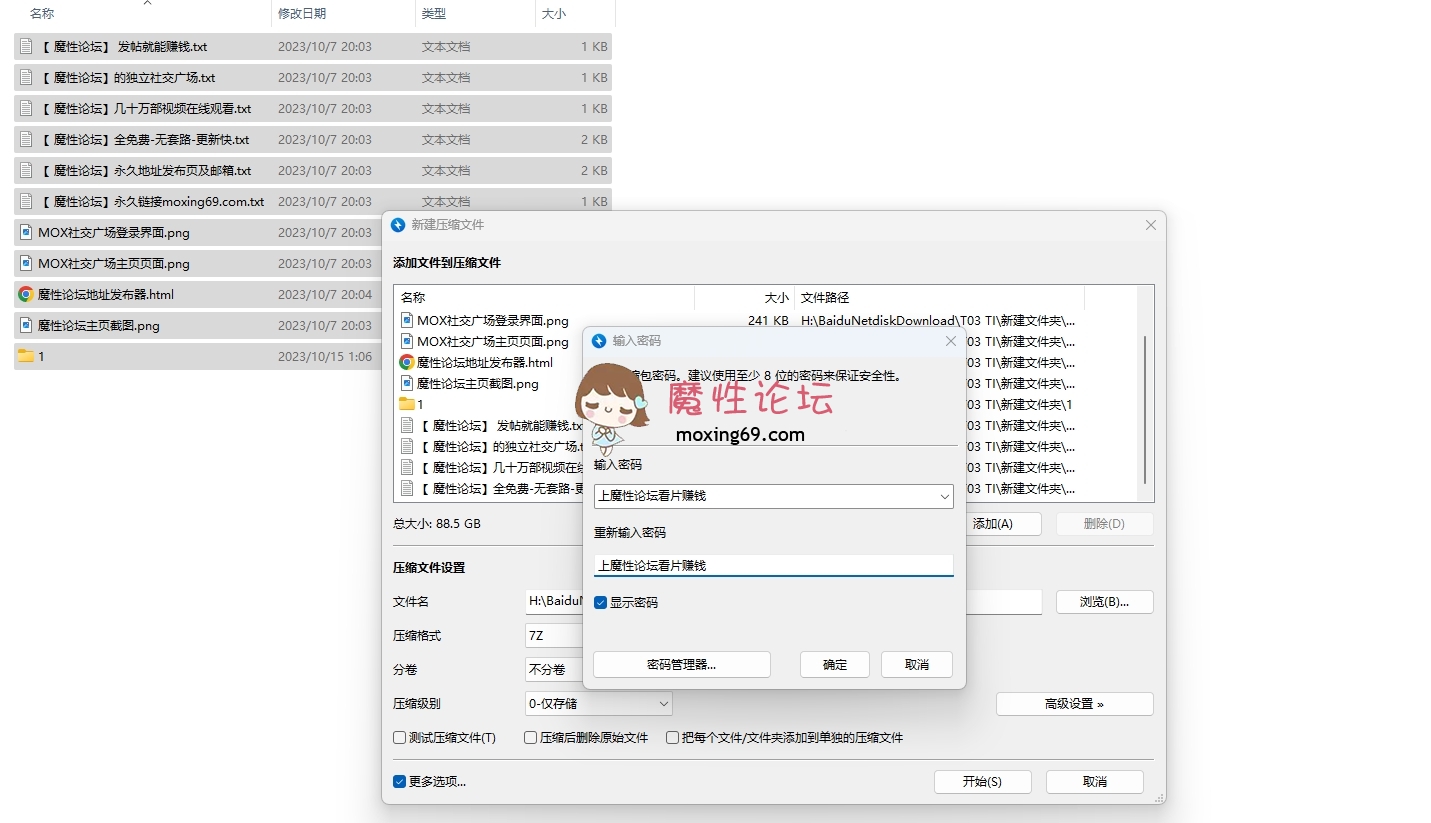
Task: Click the Bandizip icon in the 新建压缩文件 title bar
Action: [398, 225]
